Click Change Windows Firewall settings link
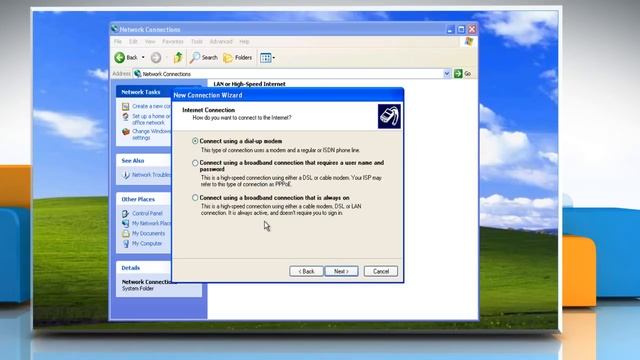 point(151,134)
